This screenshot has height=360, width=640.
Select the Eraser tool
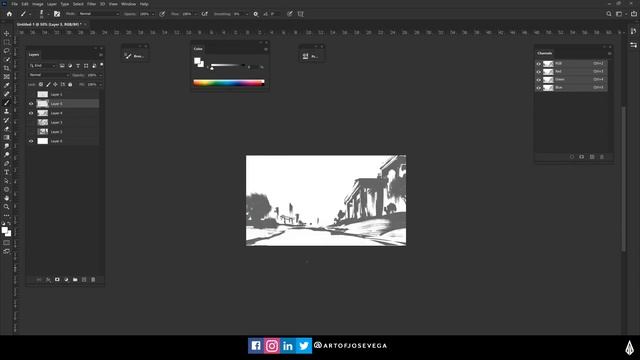click(7, 129)
